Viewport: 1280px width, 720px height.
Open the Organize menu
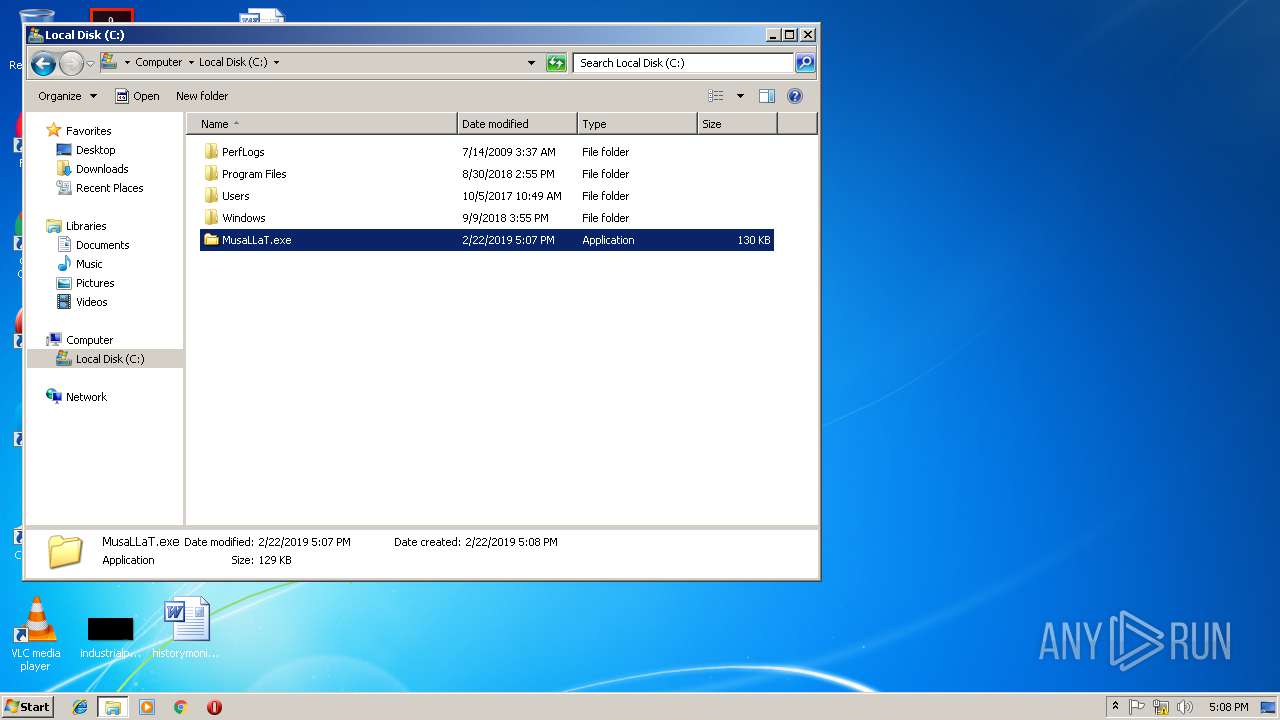point(68,96)
